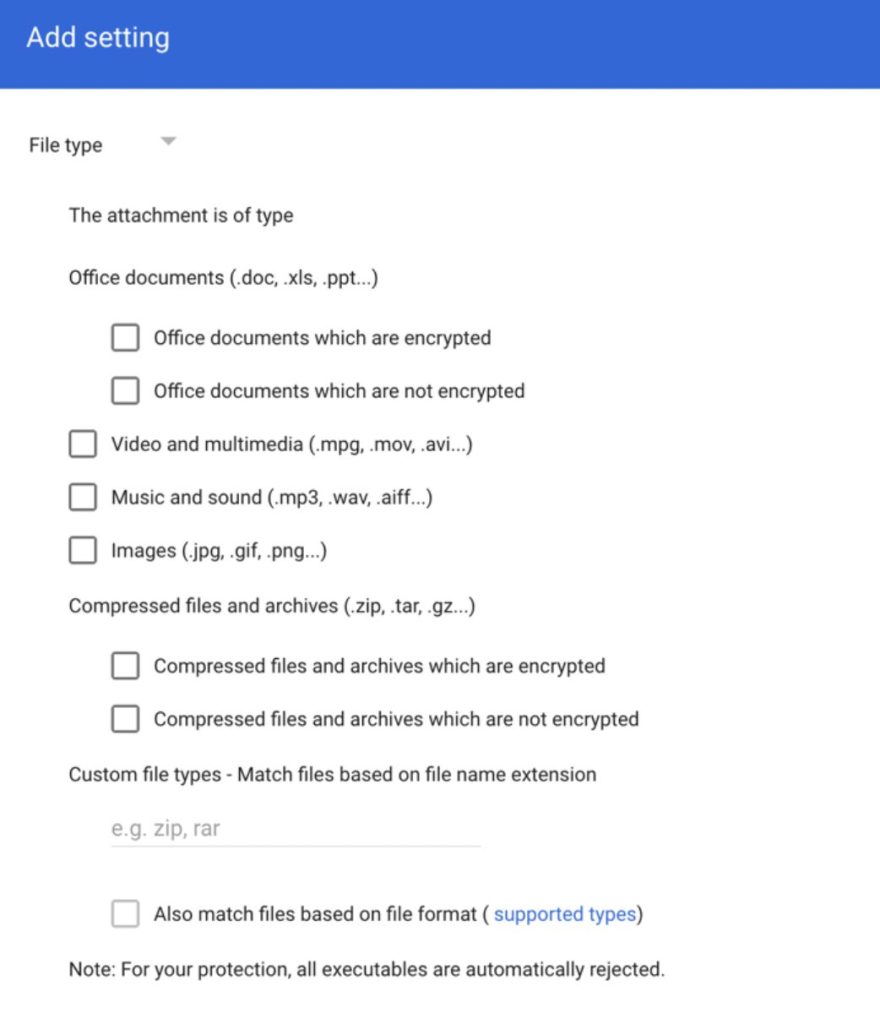Click the "Add setting" header title
The width and height of the screenshot is (880, 1024).
tap(98, 38)
